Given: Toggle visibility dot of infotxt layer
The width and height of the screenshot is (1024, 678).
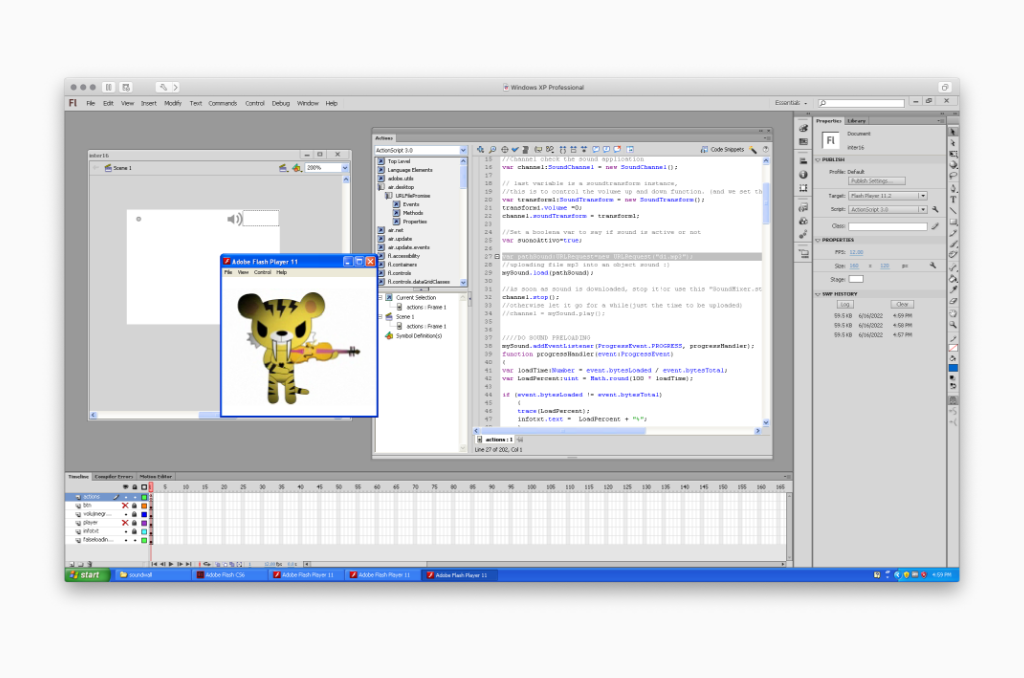Looking at the screenshot, I should (x=125, y=532).
